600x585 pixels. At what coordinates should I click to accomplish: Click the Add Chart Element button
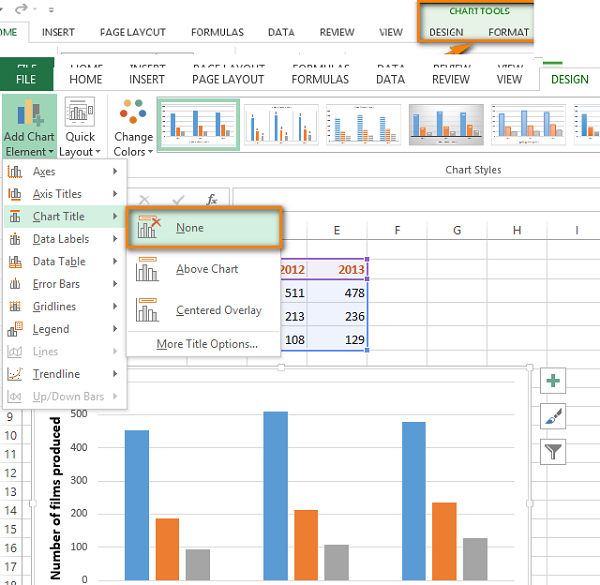tap(28, 127)
